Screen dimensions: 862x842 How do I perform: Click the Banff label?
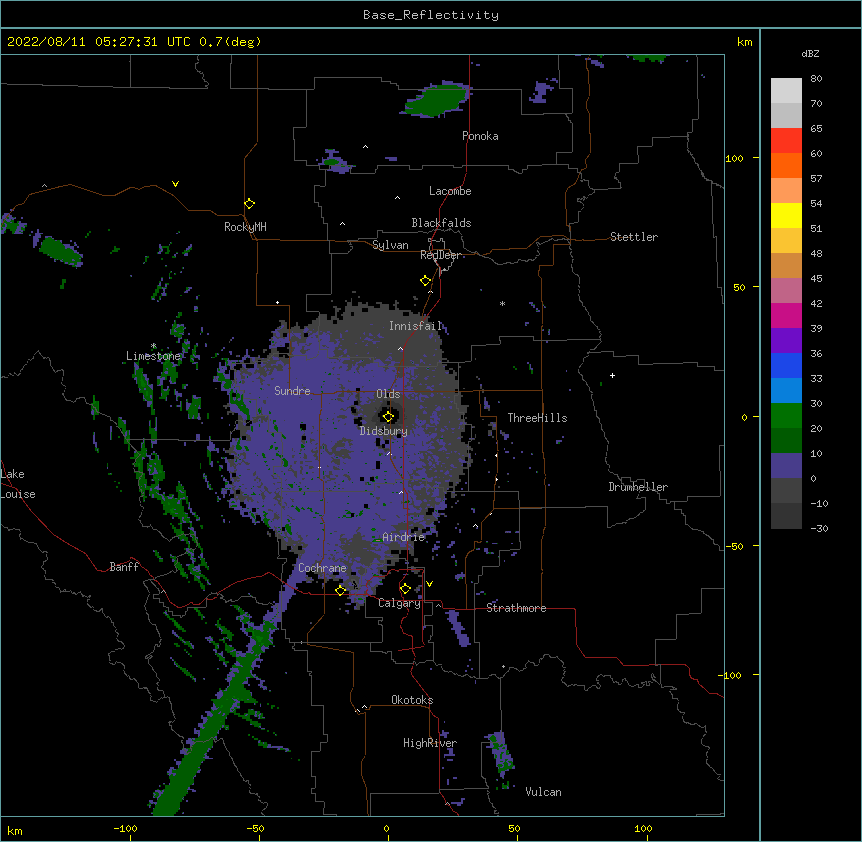click(x=124, y=567)
